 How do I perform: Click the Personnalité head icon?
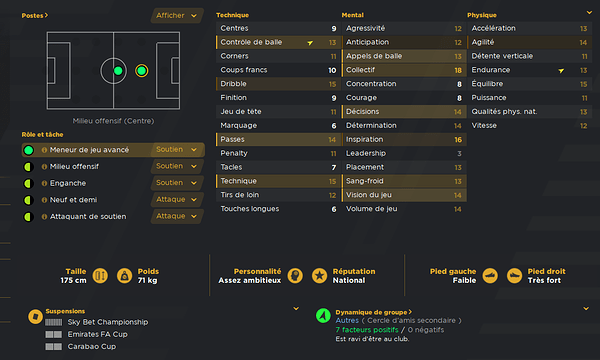click(x=295, y=275)
